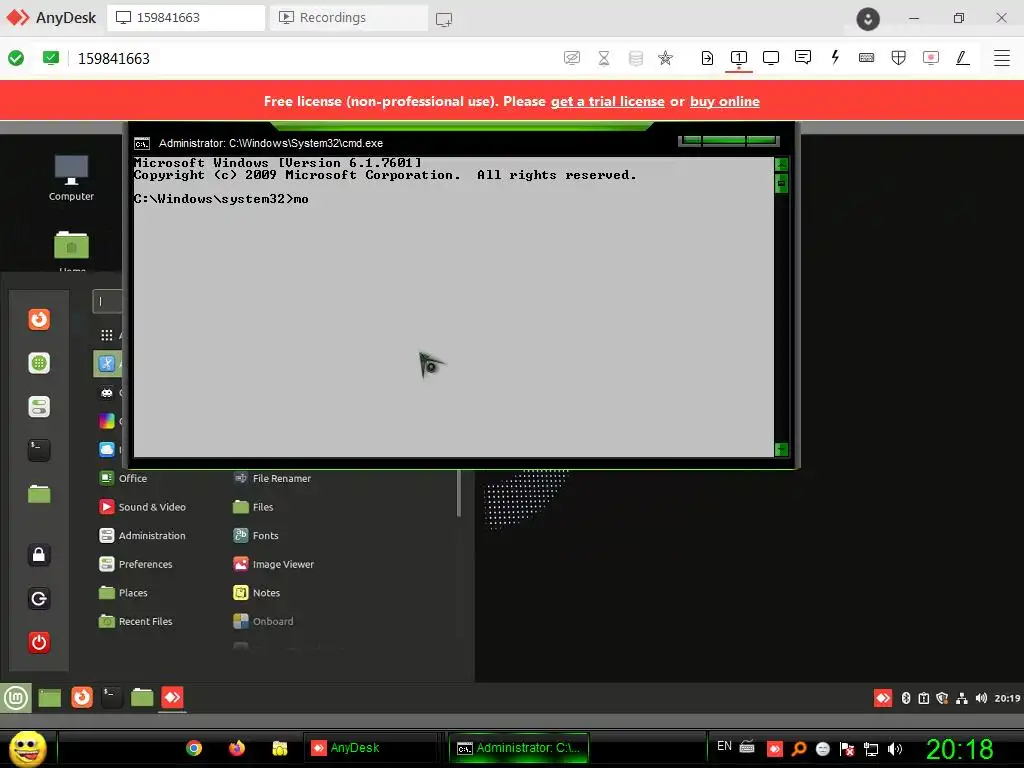Viewport: 1024px width, 768px height.
Task: Click the Linux Mint menu button
Action: click(16, 698)
